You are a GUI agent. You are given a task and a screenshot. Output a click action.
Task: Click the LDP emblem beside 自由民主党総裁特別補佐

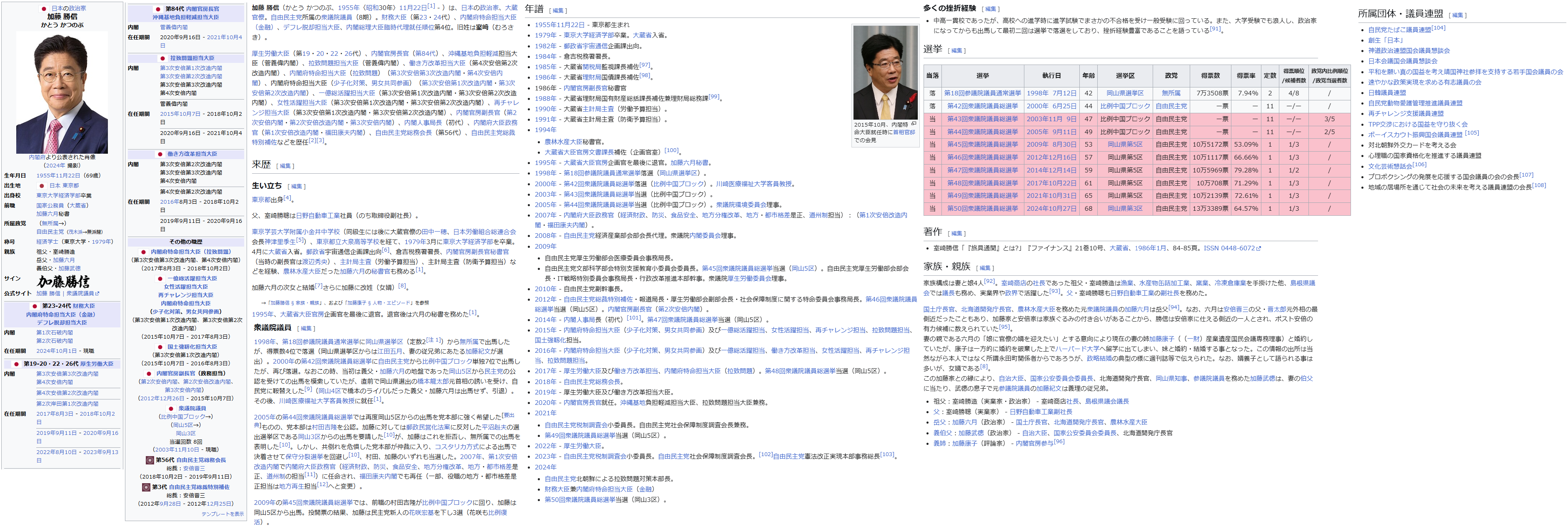146,487
